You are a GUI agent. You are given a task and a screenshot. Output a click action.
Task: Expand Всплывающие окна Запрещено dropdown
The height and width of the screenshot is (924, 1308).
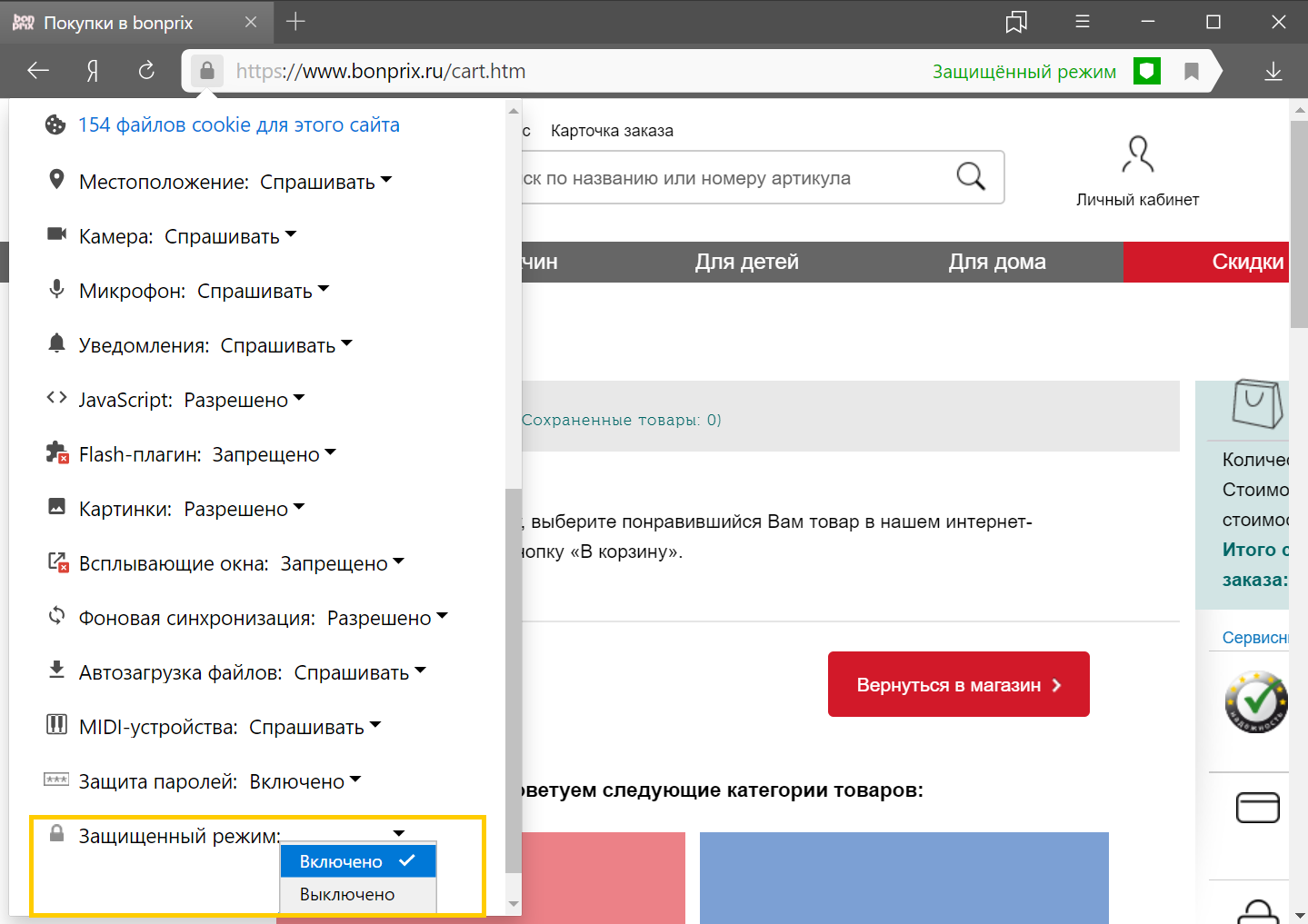pyautogui.click(x=343, y=563)
